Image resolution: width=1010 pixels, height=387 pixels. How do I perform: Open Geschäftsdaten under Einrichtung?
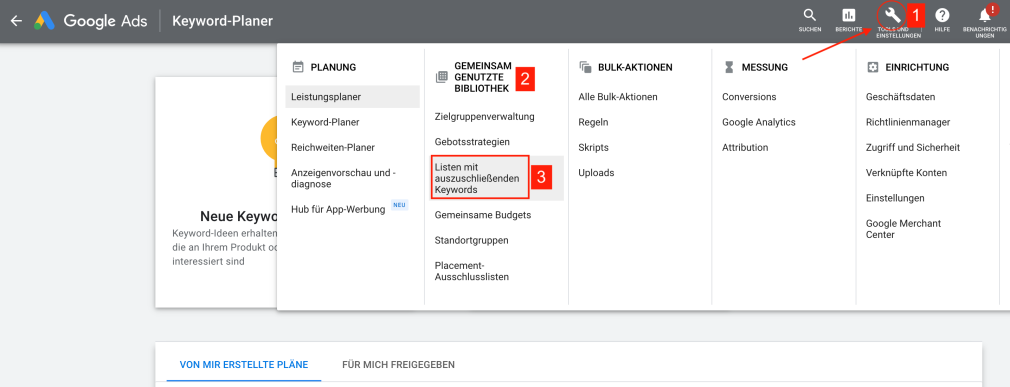tap(900, 97)
